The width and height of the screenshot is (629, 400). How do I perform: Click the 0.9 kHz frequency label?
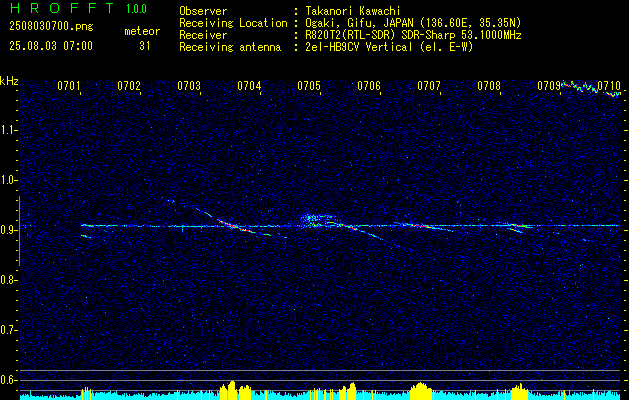click(x=9, y=230)
